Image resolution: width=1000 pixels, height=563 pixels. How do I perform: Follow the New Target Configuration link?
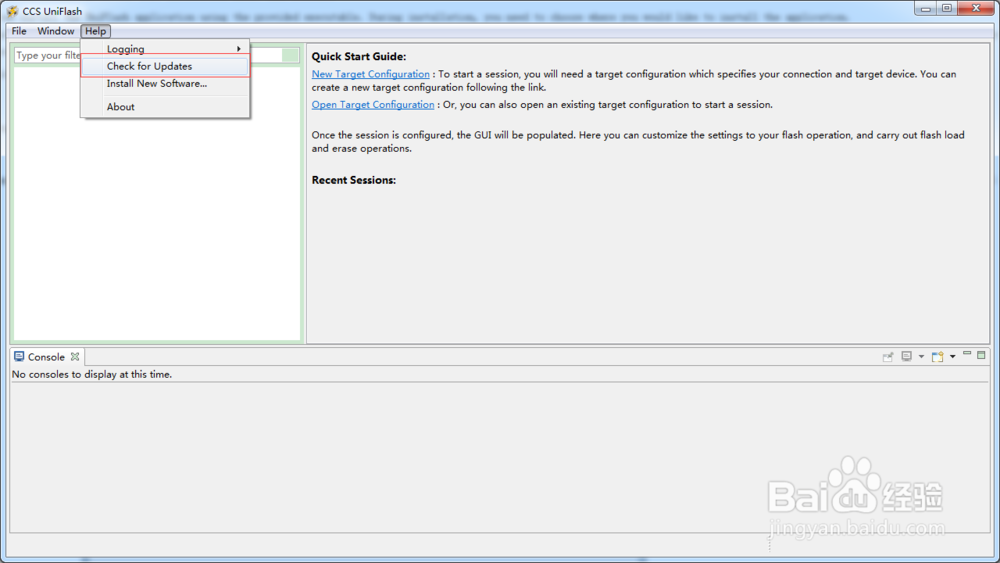click(x=371, y=74)
